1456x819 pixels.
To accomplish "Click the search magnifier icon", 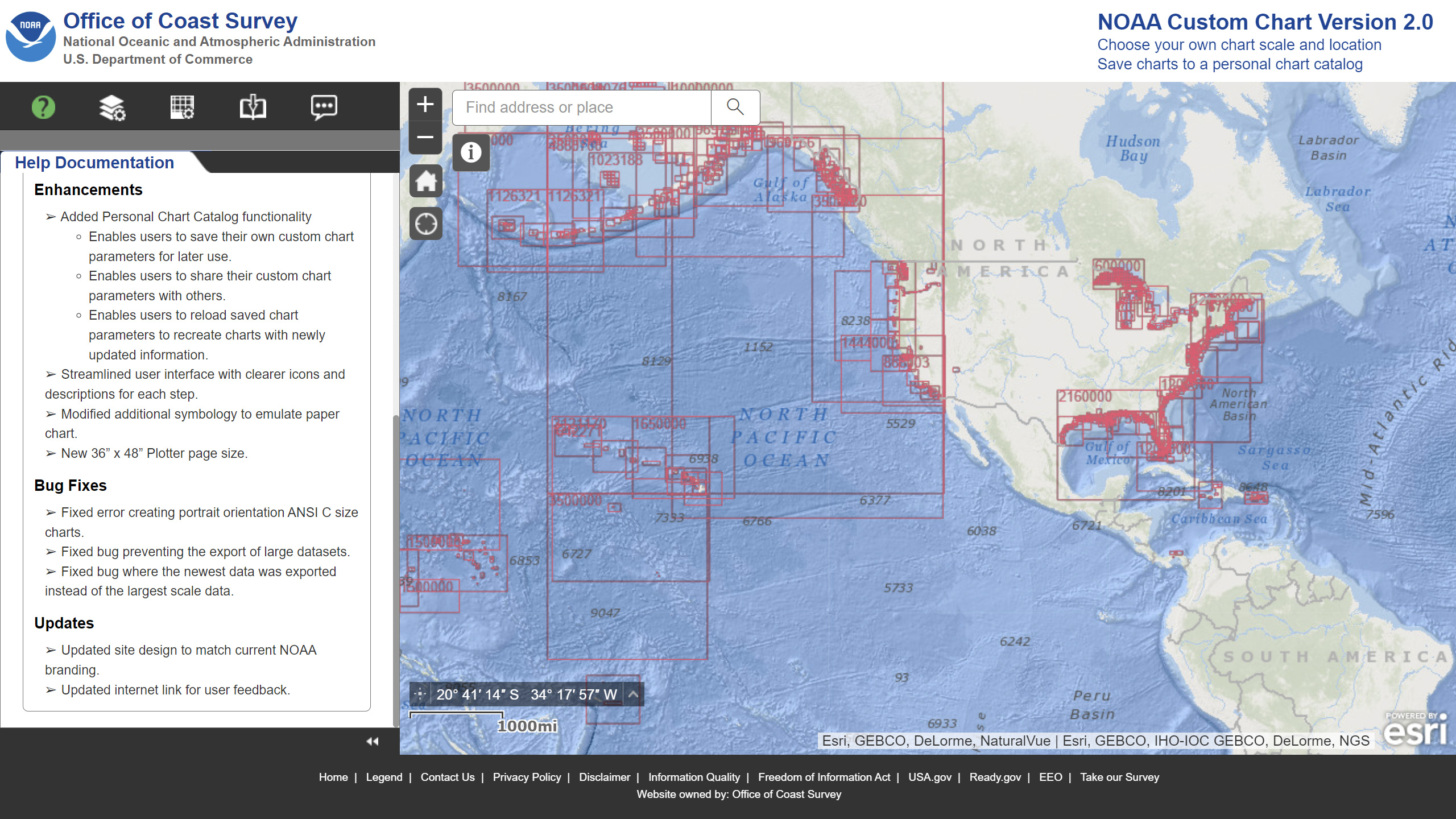I will pyautogui.click(x=735, y=107).
